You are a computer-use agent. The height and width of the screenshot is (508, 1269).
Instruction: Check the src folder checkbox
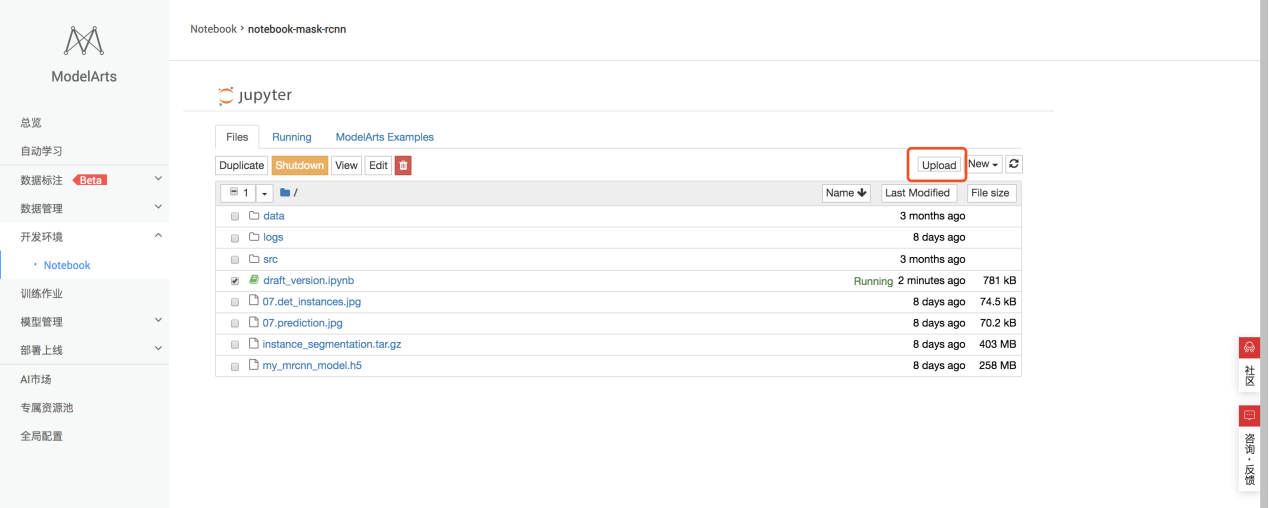click(x=235, y=260)
